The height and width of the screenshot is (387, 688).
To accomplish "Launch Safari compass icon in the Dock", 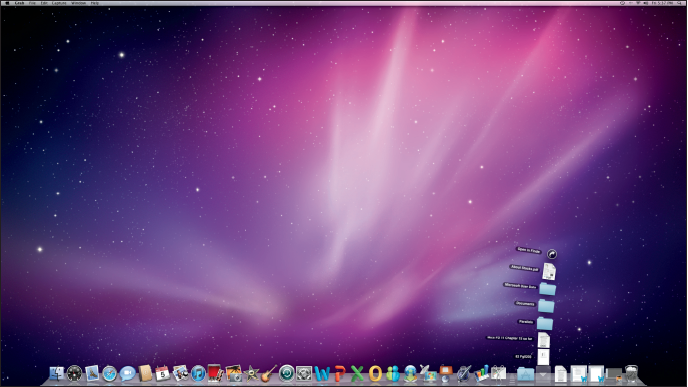I will [110, 374].
